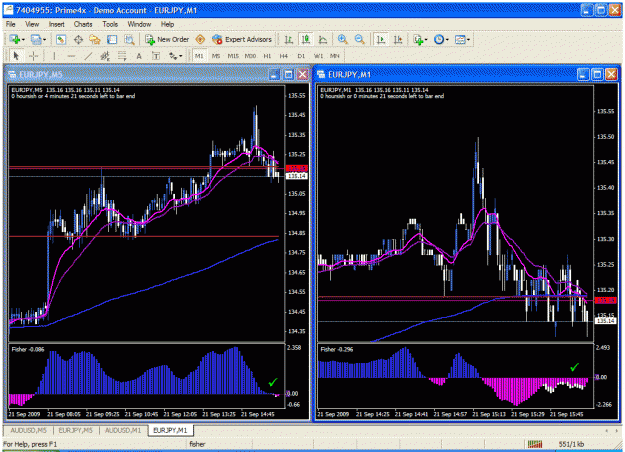This screenshot has height=452, width=625.
Task: Set timeframe to H4
Action: (x=283, y=56)
